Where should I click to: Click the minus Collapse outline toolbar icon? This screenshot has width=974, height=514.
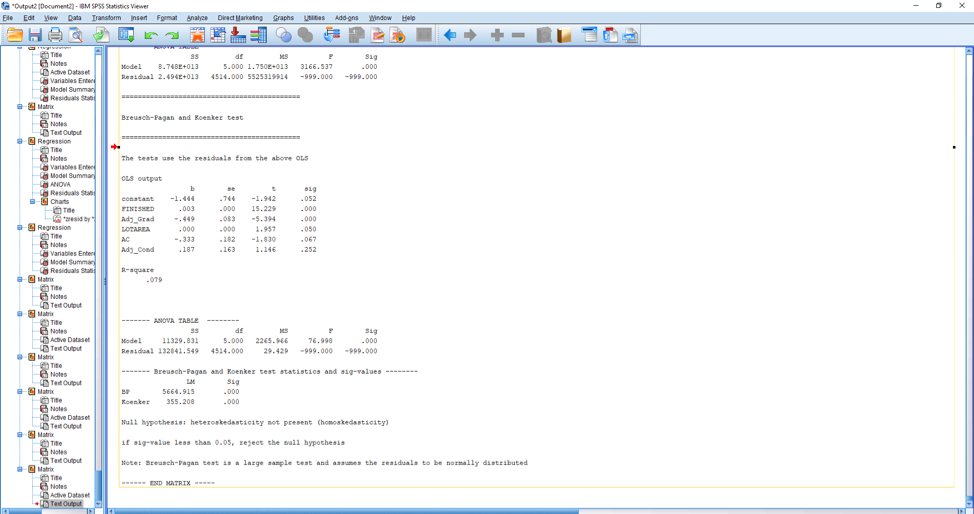click(518, 35)
